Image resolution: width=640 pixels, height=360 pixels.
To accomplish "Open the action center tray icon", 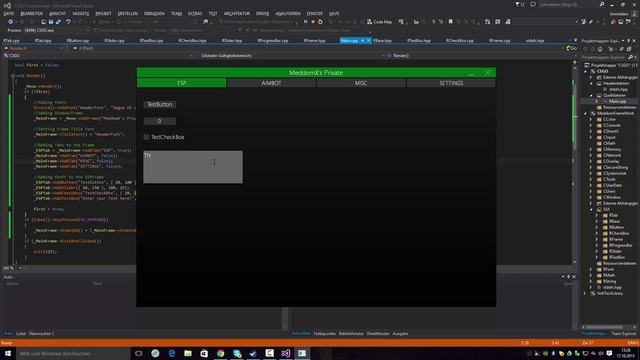I will pos(609,353).
